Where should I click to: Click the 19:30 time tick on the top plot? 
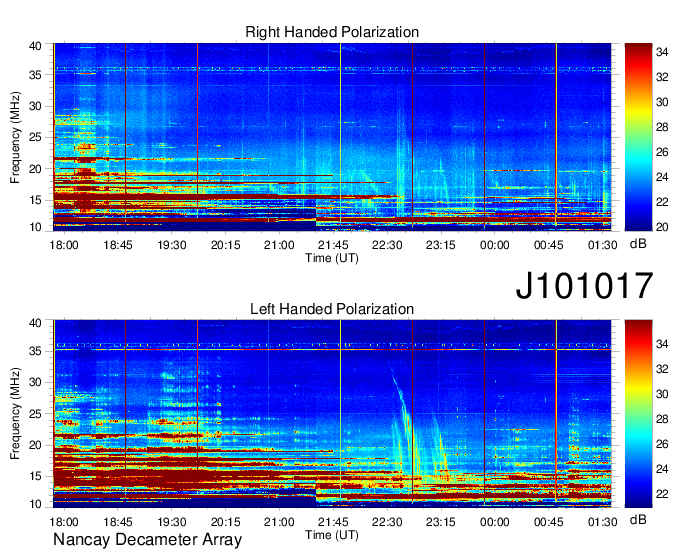tap(172, 245)
